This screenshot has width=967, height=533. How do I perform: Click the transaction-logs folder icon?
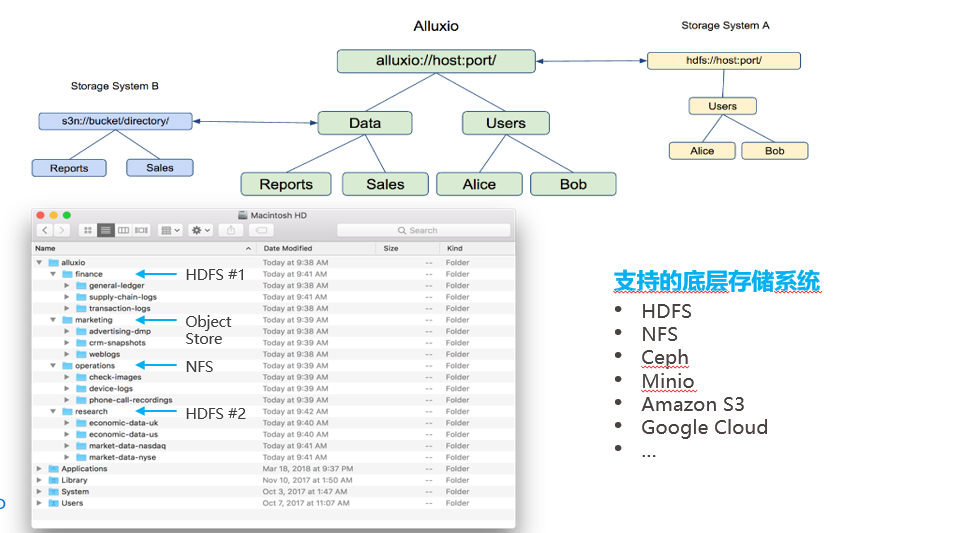point(81,308)
